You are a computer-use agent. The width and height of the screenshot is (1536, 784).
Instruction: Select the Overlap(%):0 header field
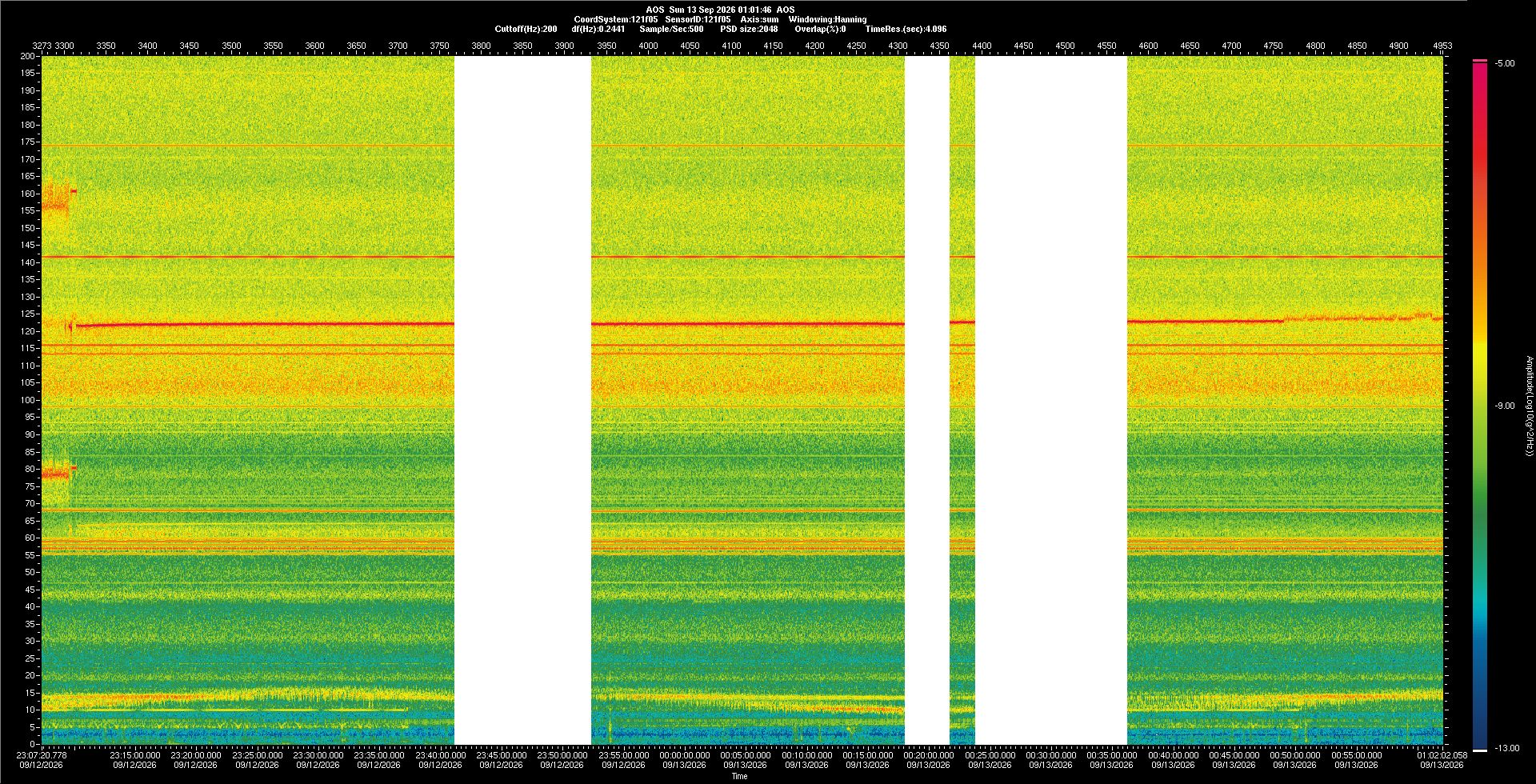(820, 30)
